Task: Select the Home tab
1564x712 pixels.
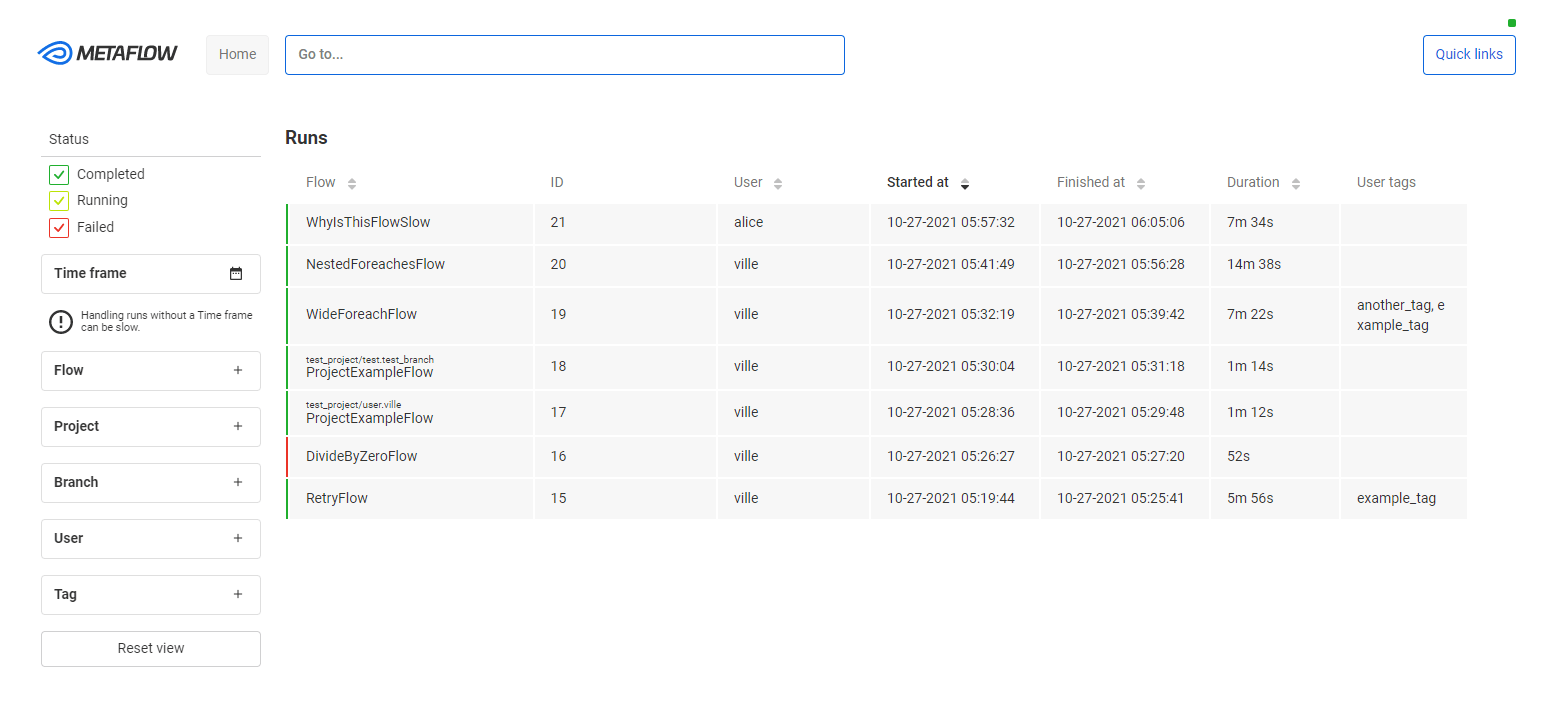Action: 237,54
